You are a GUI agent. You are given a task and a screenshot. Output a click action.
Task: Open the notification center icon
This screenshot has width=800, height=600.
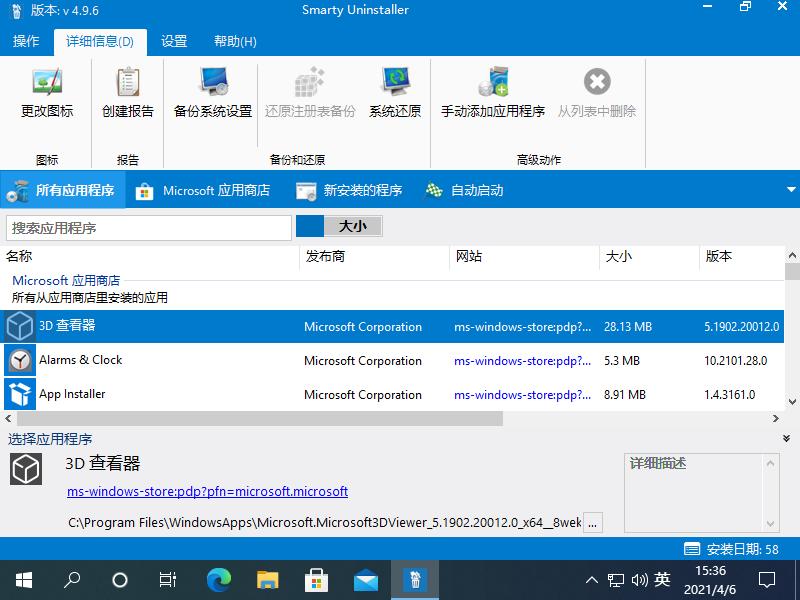coord(767,580)
